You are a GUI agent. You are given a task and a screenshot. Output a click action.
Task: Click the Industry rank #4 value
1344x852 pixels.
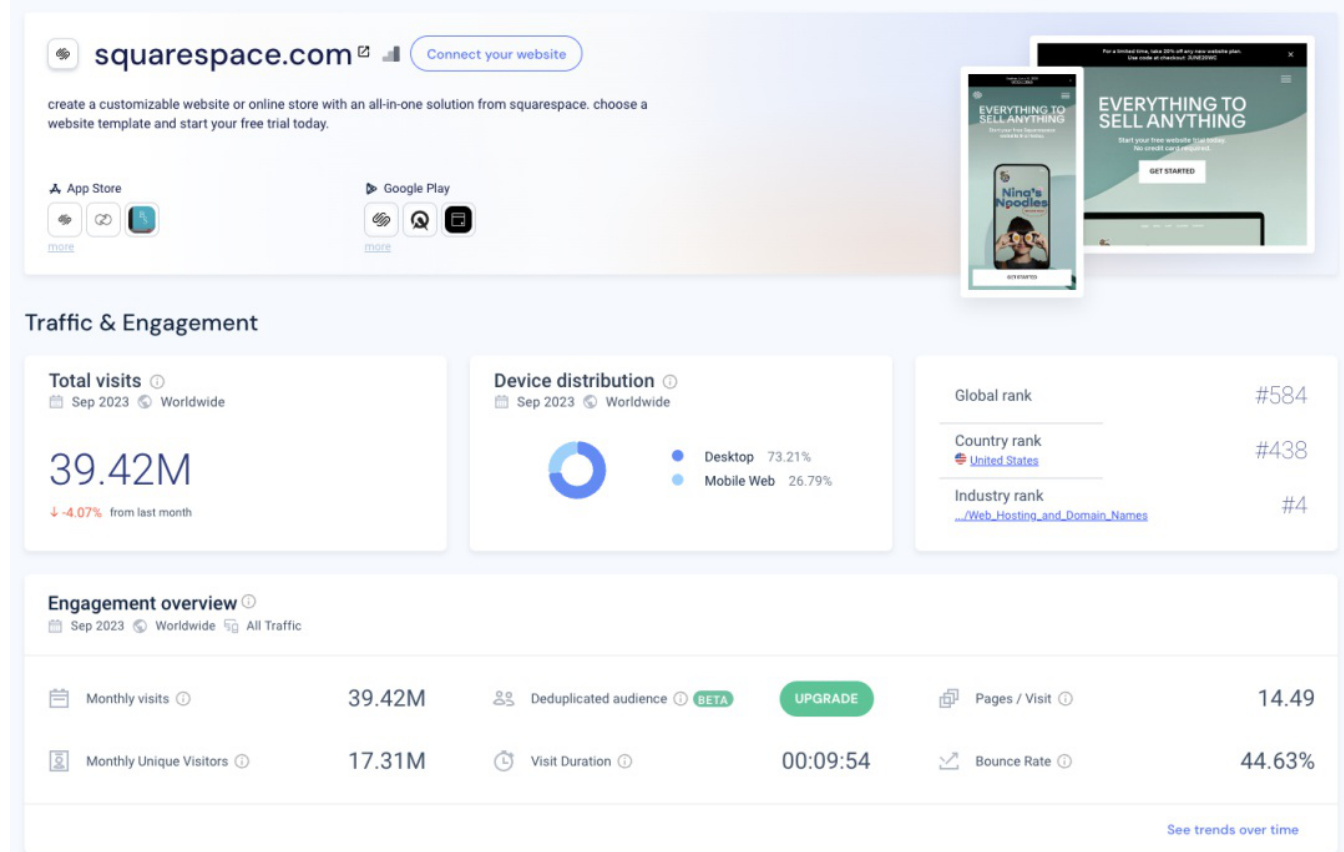click(1294, 505)
